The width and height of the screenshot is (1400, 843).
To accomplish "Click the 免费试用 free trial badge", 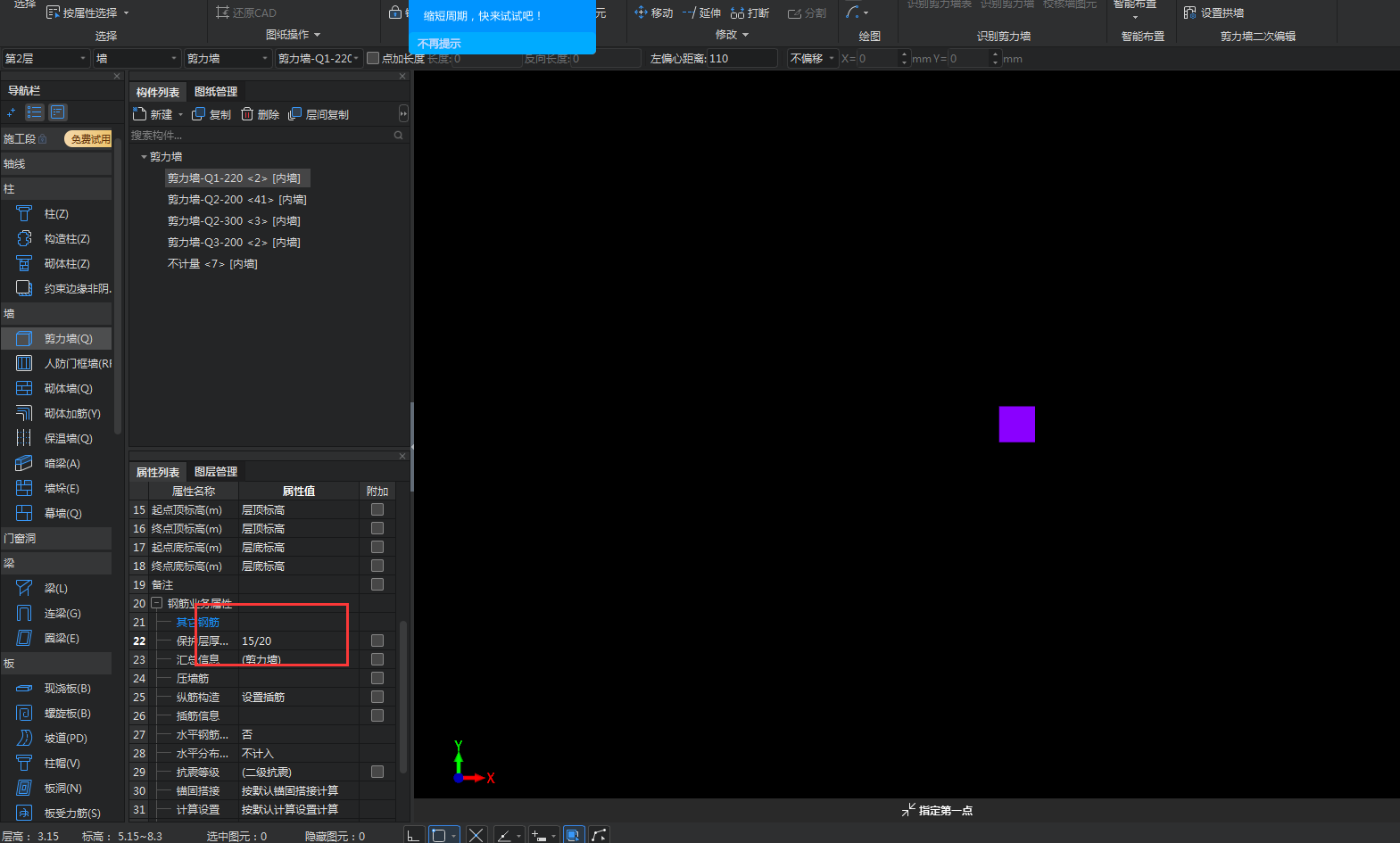I will click(88, 139).
